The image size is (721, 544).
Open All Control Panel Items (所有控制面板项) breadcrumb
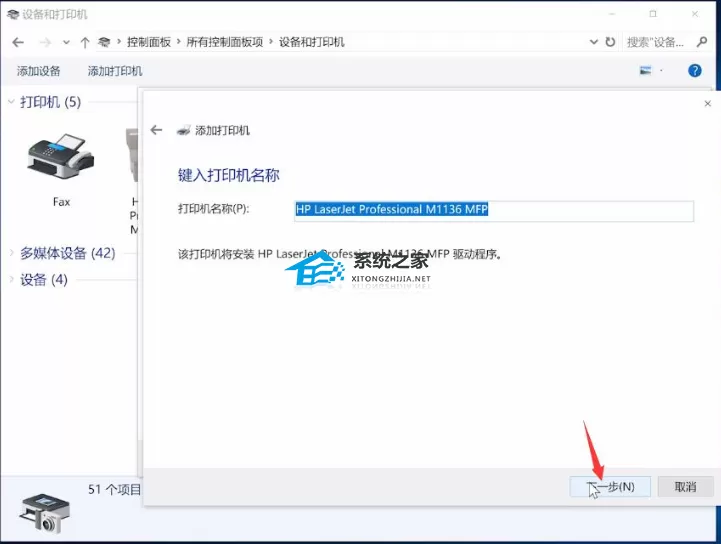pos(224,42)
